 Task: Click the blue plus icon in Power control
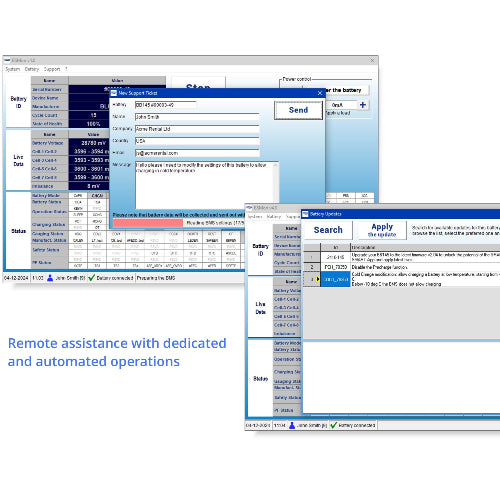363,105
